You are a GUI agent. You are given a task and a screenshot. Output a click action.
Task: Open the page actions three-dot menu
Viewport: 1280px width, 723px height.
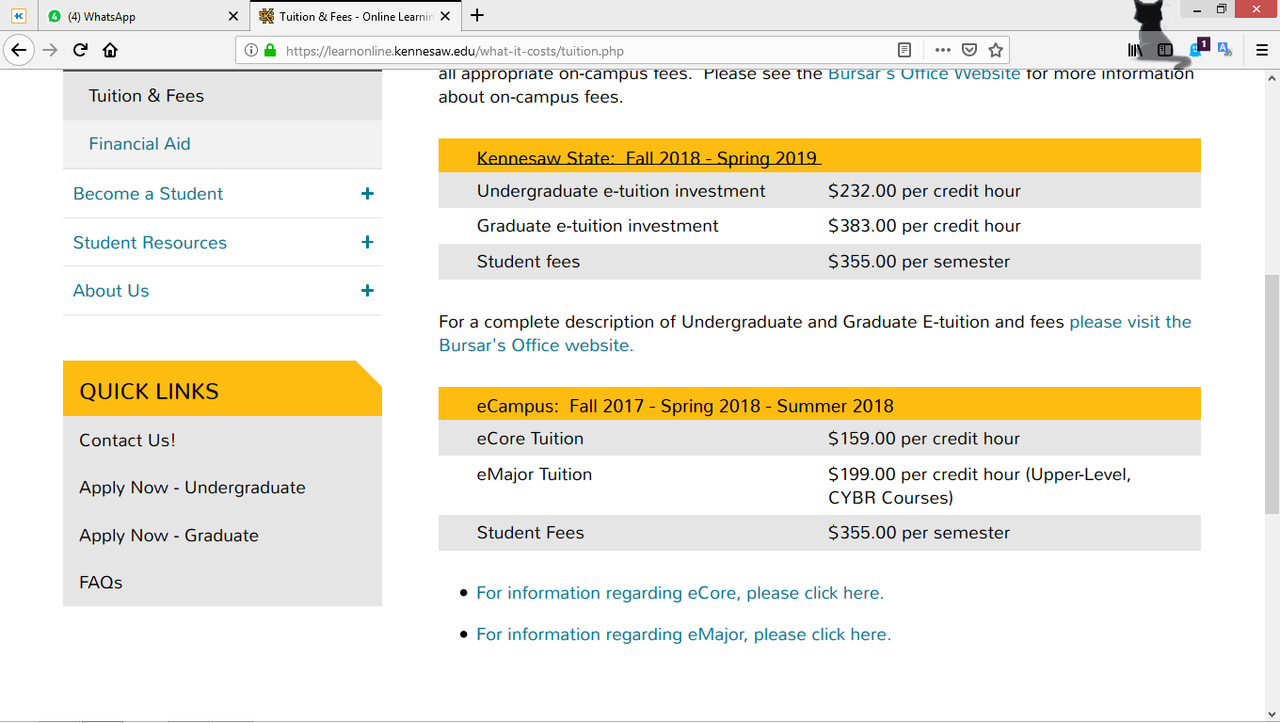[943, 50]
